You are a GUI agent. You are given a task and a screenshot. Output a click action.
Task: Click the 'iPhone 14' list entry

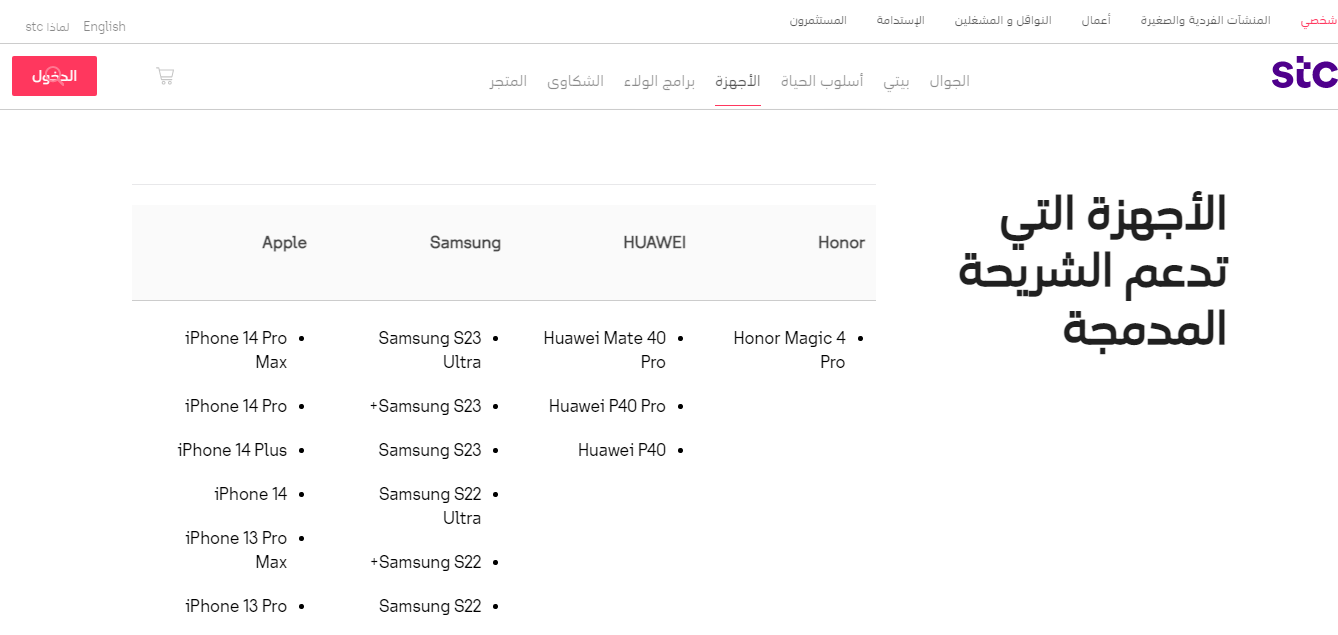coord(251,494)
